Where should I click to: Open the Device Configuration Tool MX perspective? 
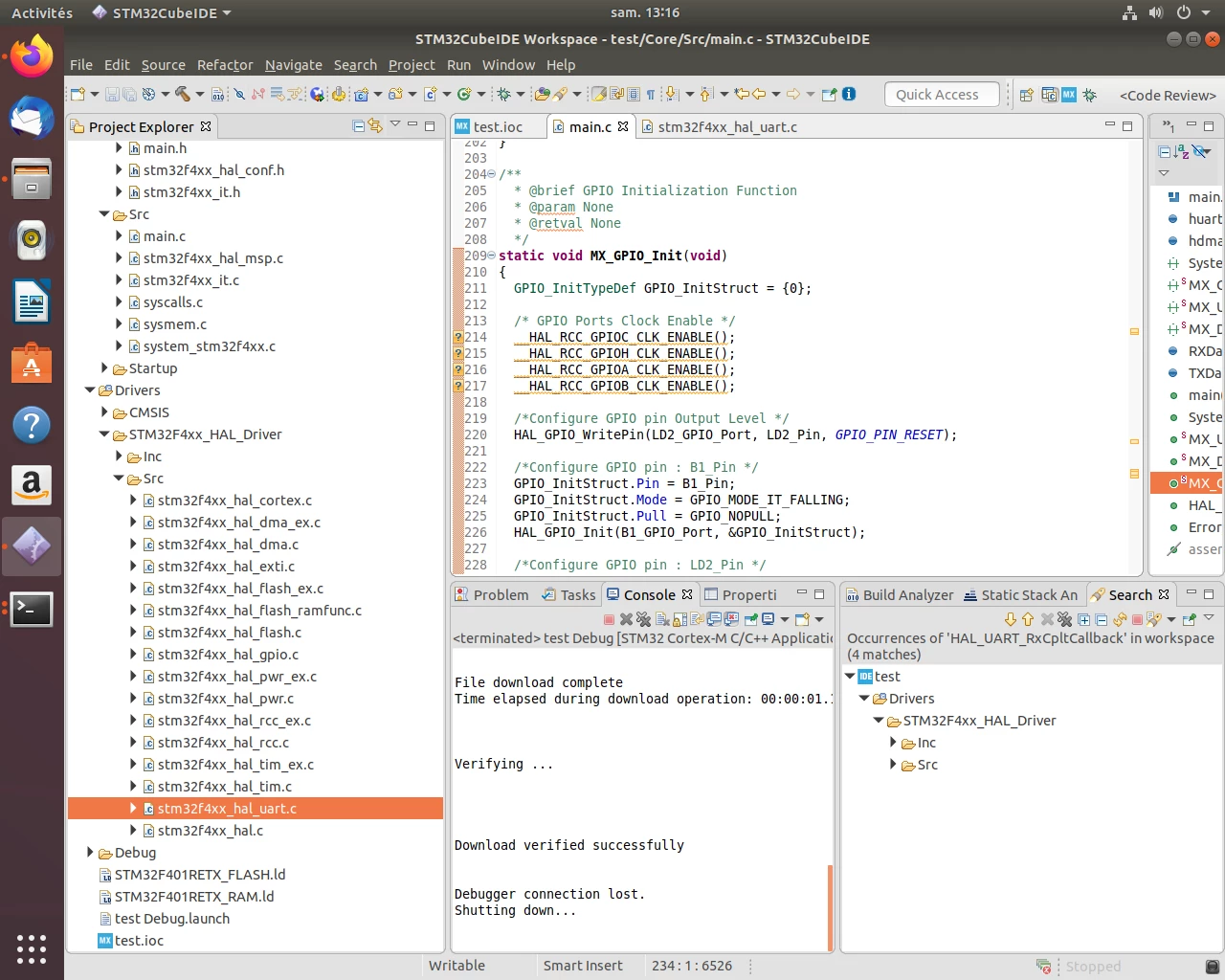(1069, 95)
